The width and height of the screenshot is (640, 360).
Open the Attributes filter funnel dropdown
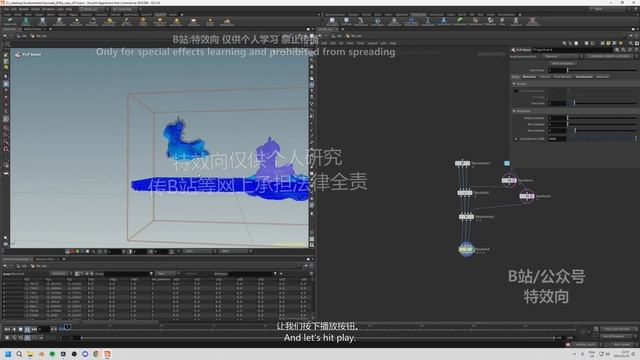[275, 273]
